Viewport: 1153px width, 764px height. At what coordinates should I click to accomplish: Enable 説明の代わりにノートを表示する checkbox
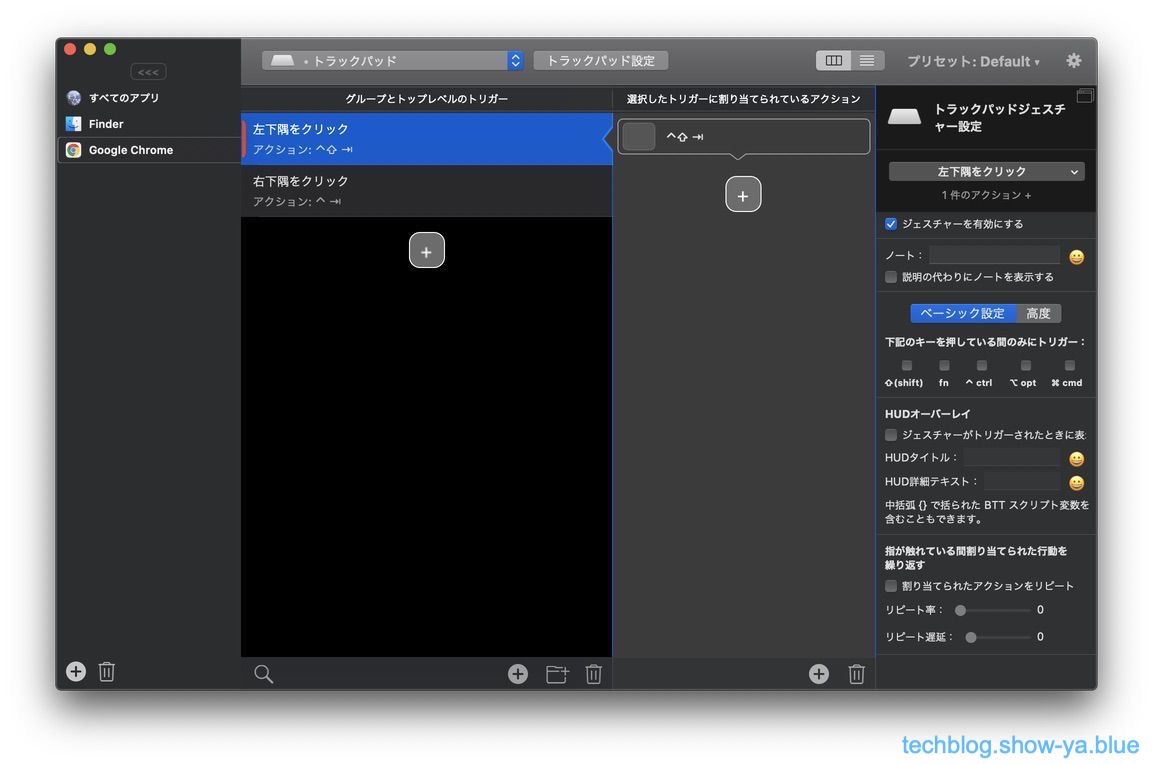click(891, 277)
